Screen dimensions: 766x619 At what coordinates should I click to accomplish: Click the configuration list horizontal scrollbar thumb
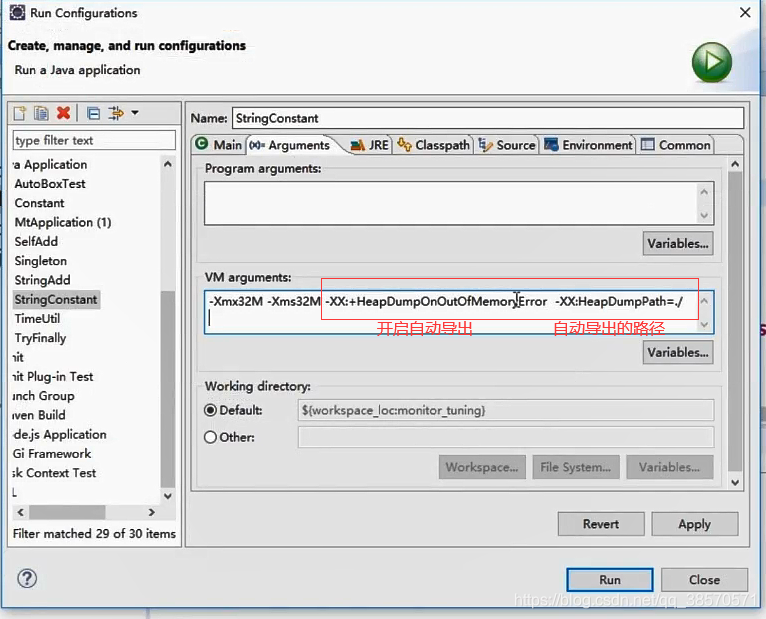click(67, 512)
